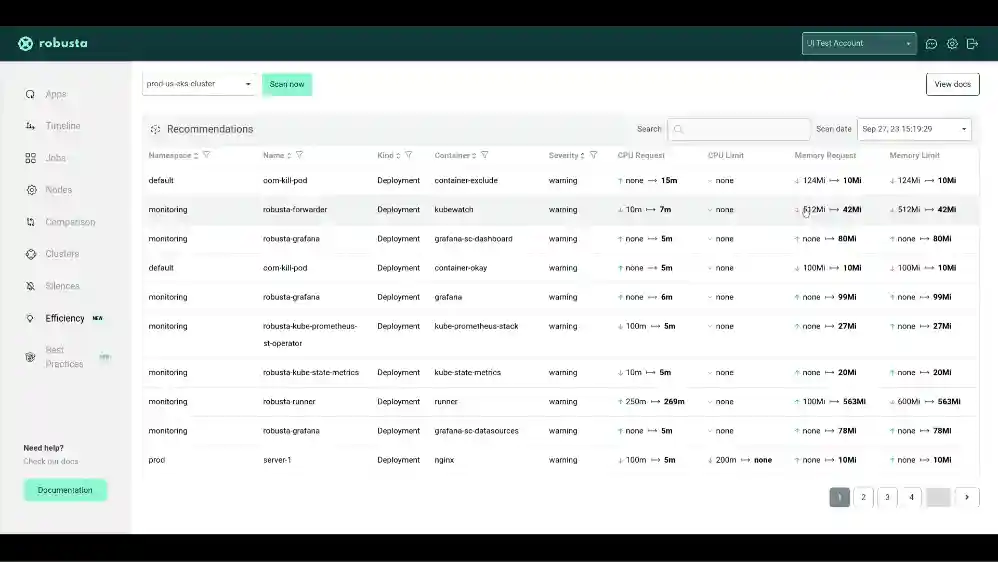Click the View docs button

pos(952,84)
